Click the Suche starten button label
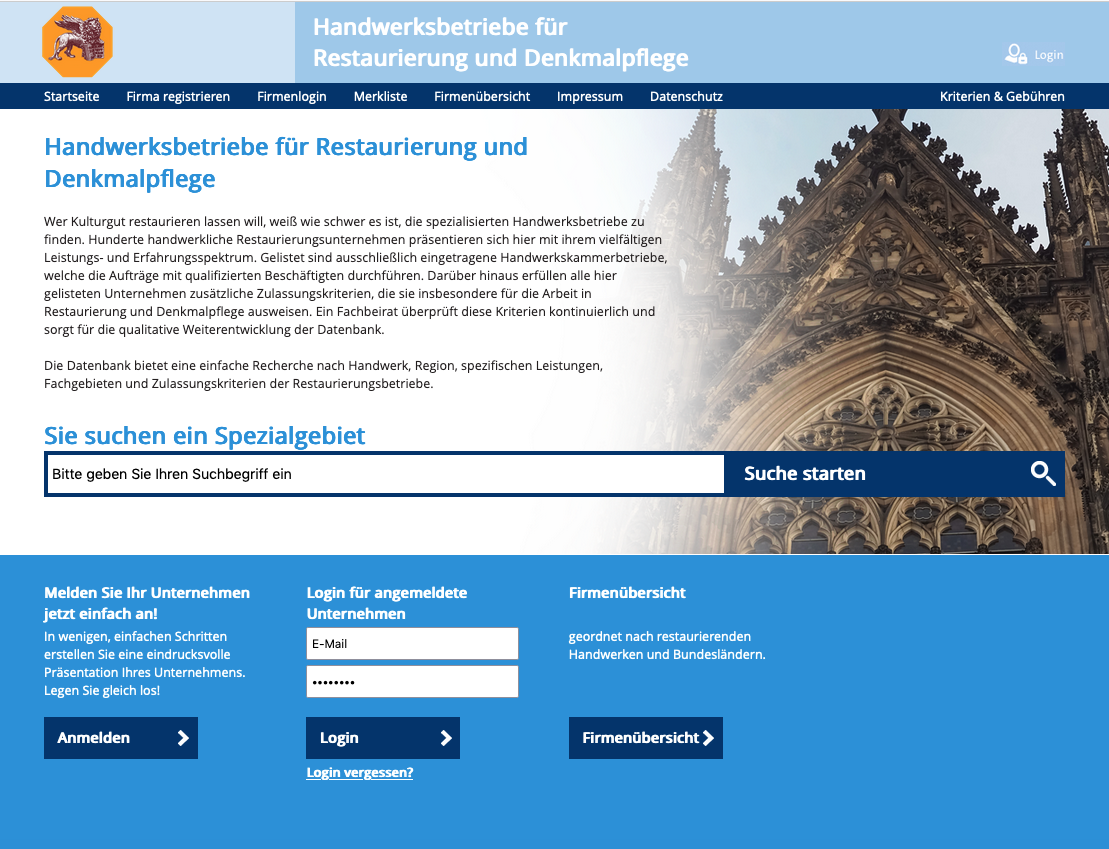The image size is (1109, 849). coord(804,473)
